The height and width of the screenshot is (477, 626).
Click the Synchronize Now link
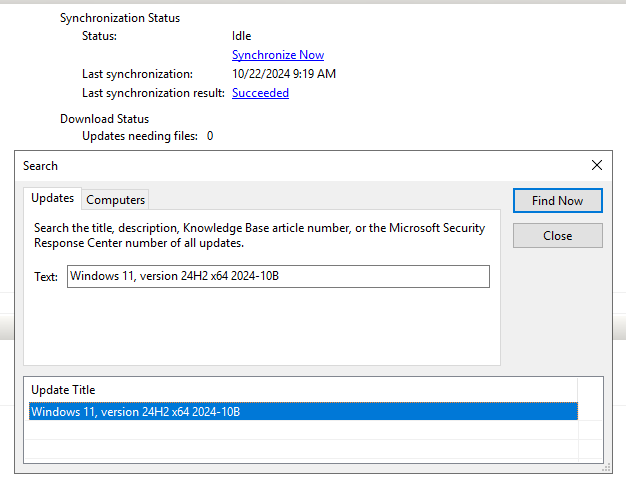click(278, 55)
